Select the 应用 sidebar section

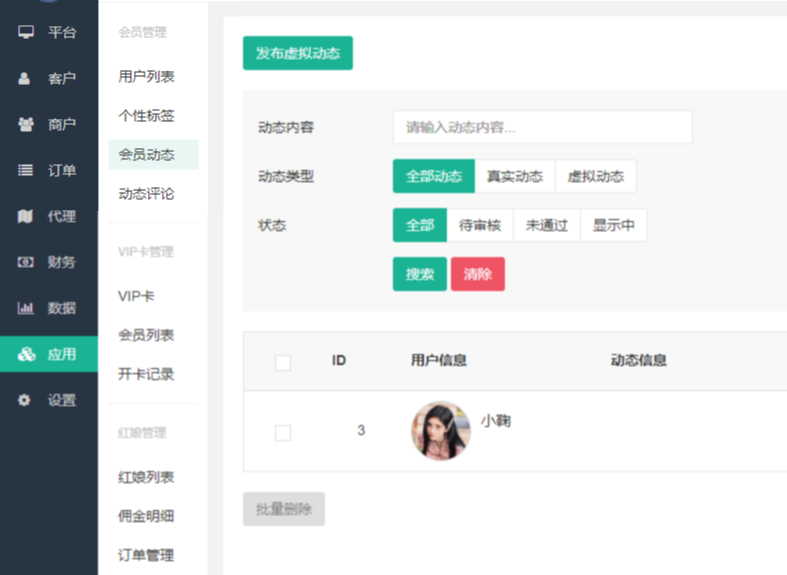tap(49, 354)
